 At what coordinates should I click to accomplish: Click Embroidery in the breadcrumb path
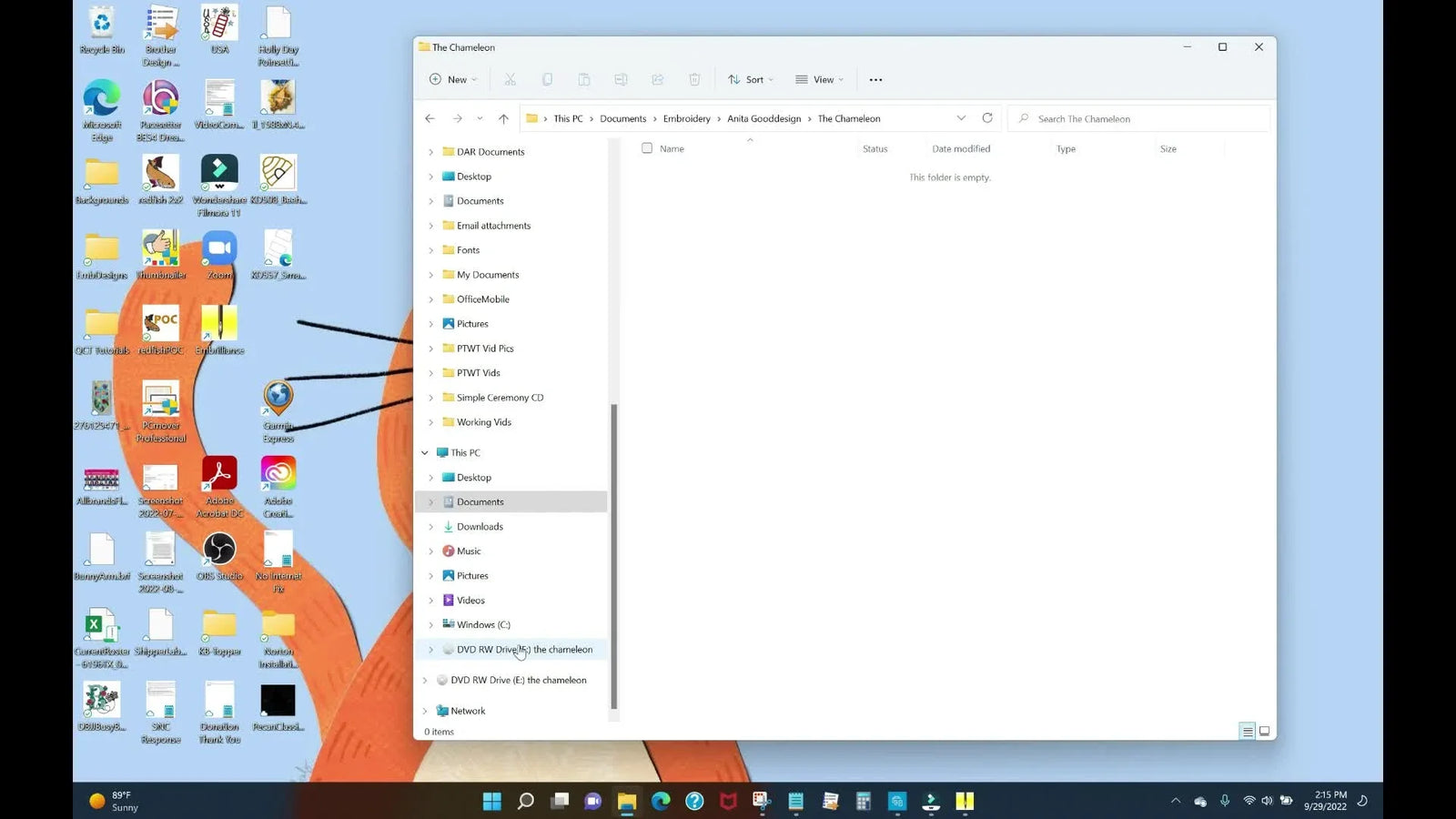coord(687,118)
